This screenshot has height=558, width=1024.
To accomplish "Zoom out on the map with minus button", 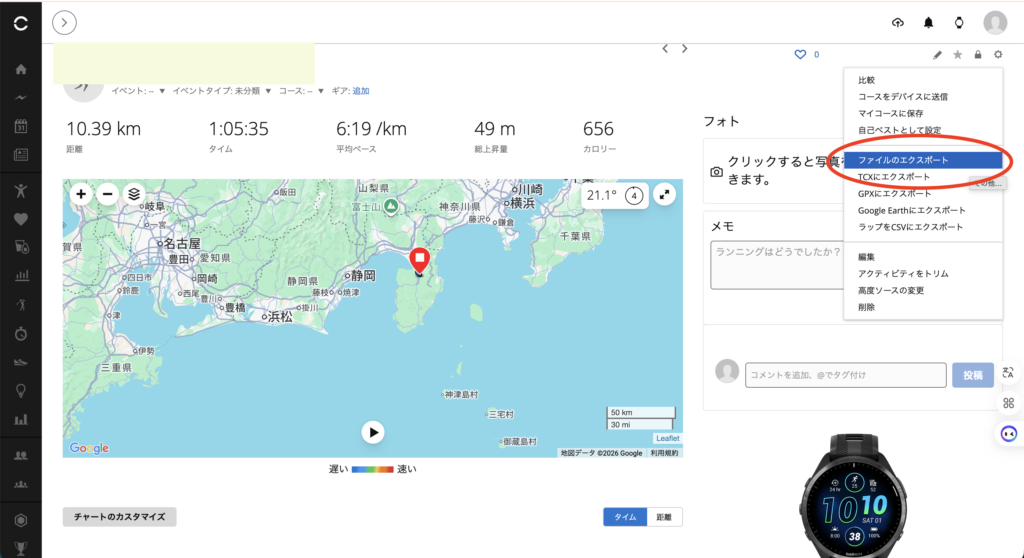I will [108, 194].
